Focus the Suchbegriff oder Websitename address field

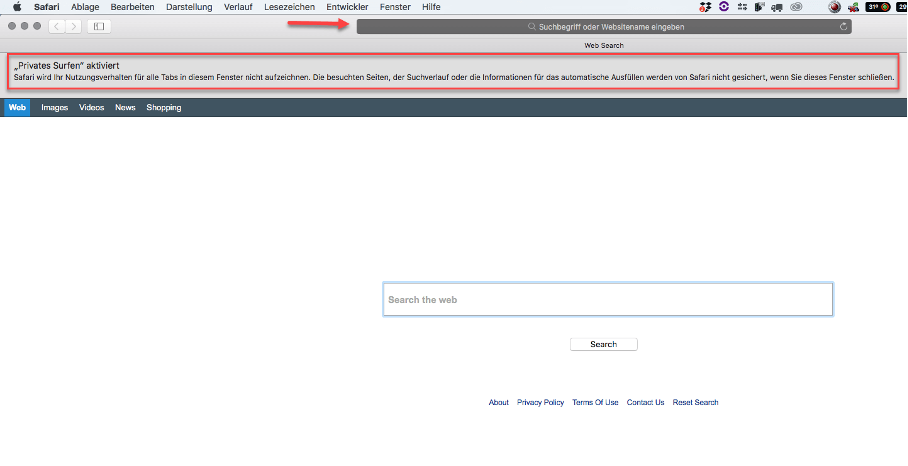[x=604, y=27]
